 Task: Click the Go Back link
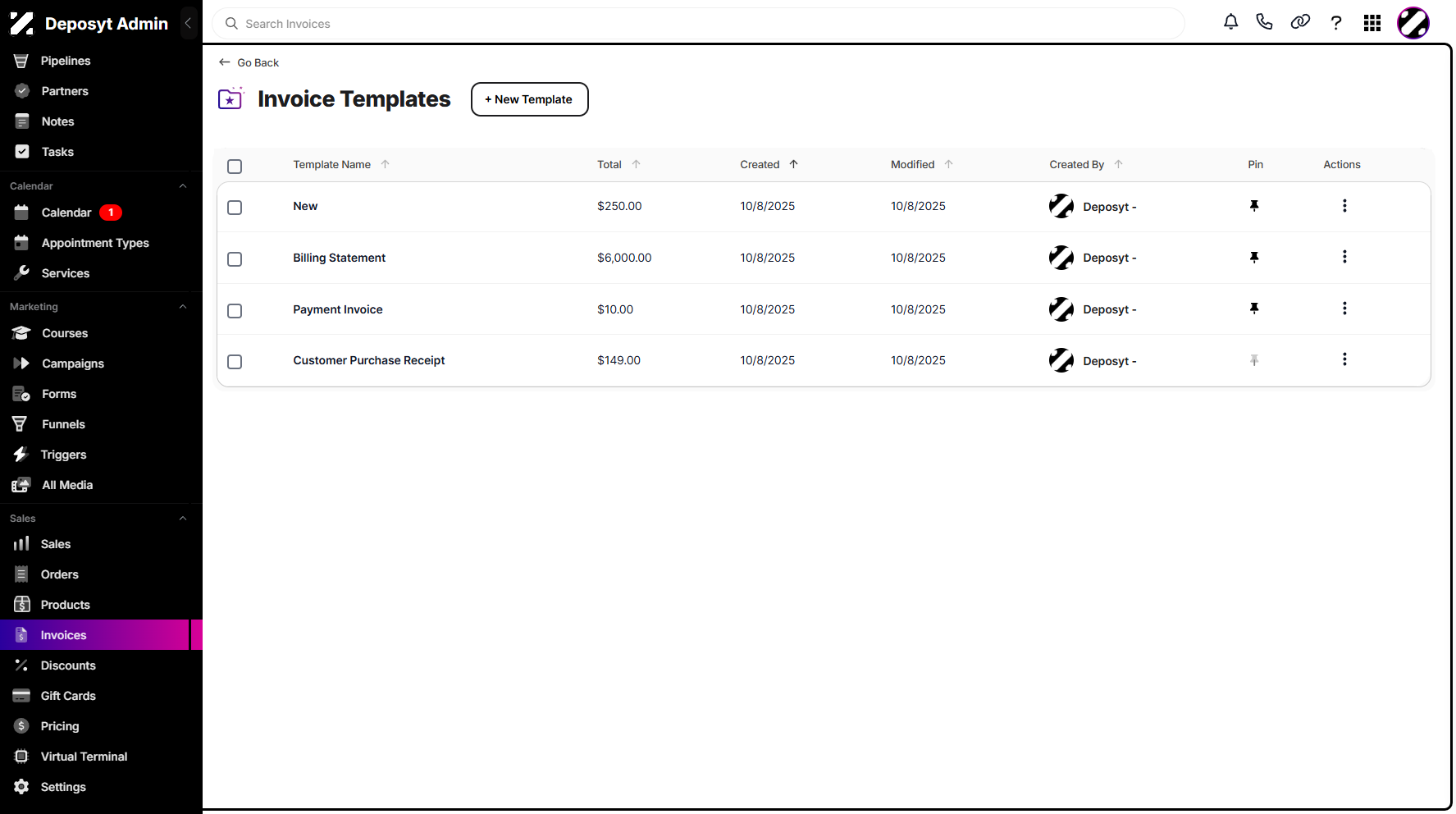point(249,62)
